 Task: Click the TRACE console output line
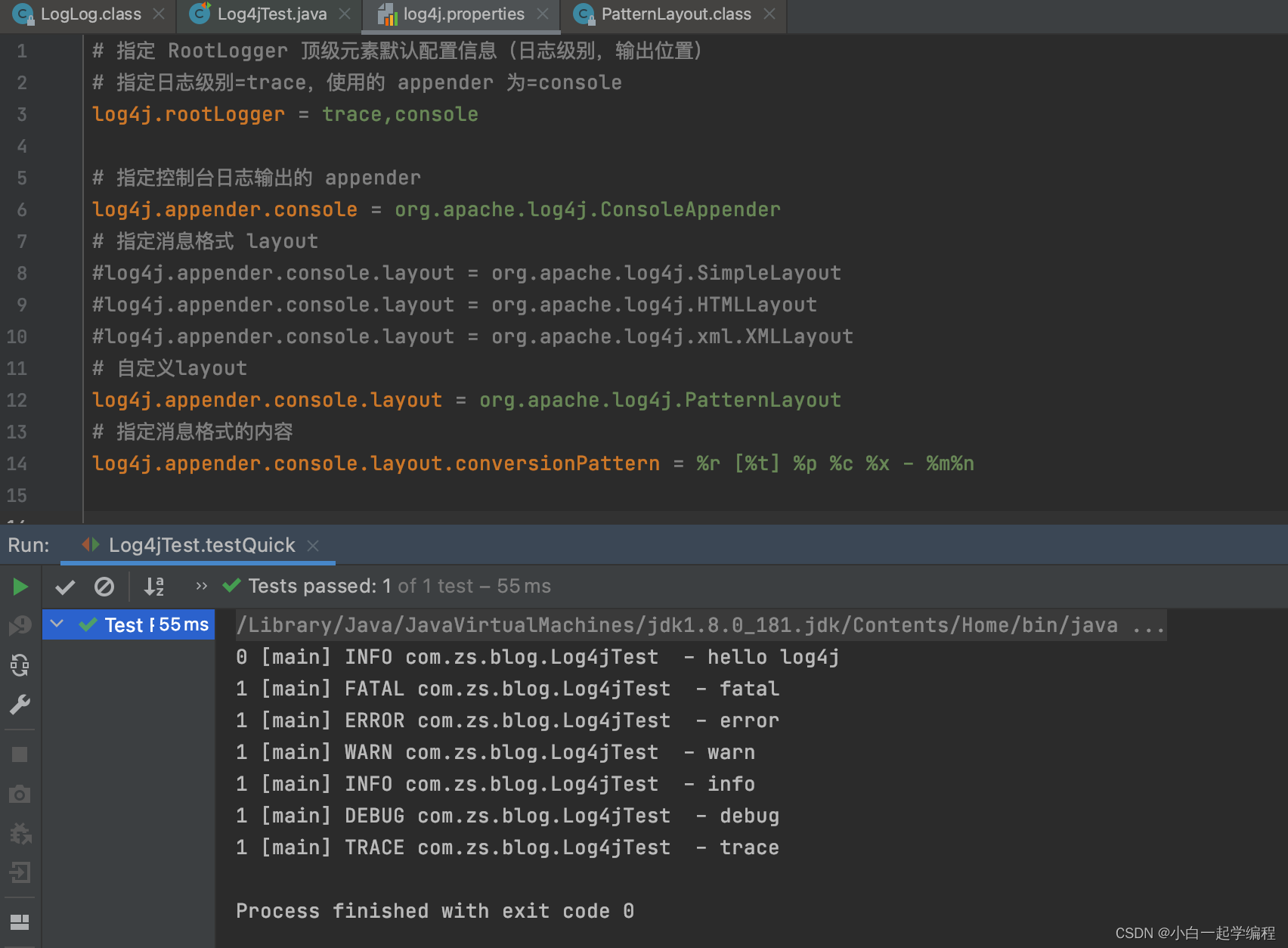point(507,847)
